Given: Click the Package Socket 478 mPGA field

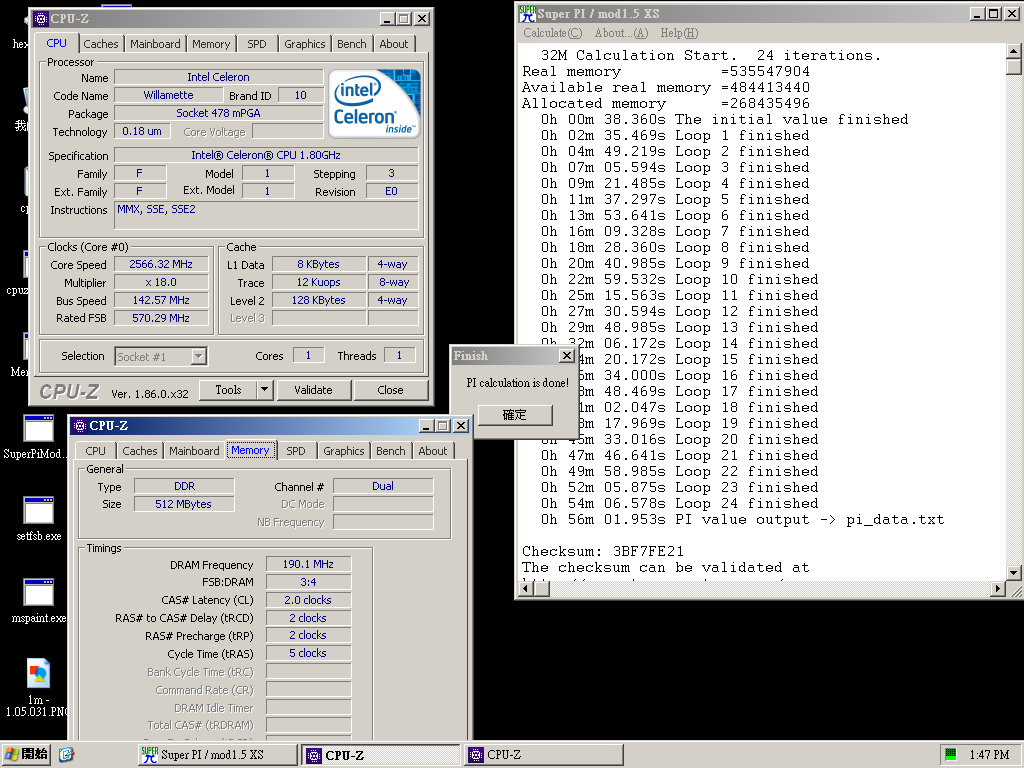Looking at the screenshot, I should pyautogui.click(x=219, y=113).
